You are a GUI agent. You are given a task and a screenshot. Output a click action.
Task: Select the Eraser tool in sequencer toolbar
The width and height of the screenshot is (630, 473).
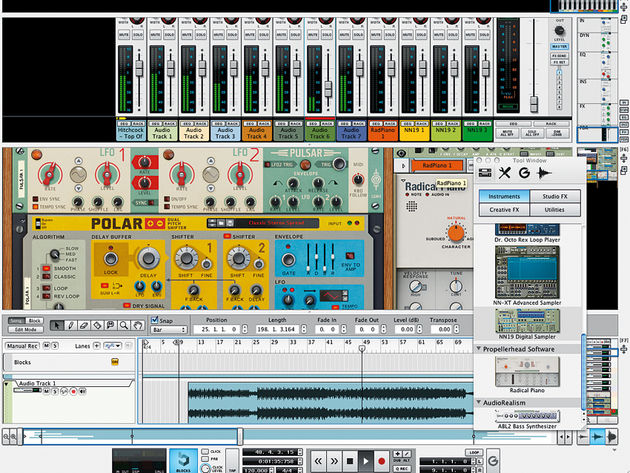coord(84,325)
